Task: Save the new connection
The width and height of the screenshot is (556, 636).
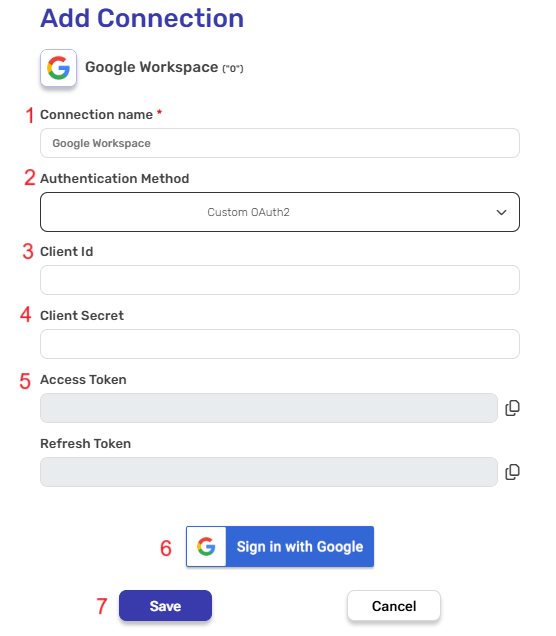Action: coord(165,606)
